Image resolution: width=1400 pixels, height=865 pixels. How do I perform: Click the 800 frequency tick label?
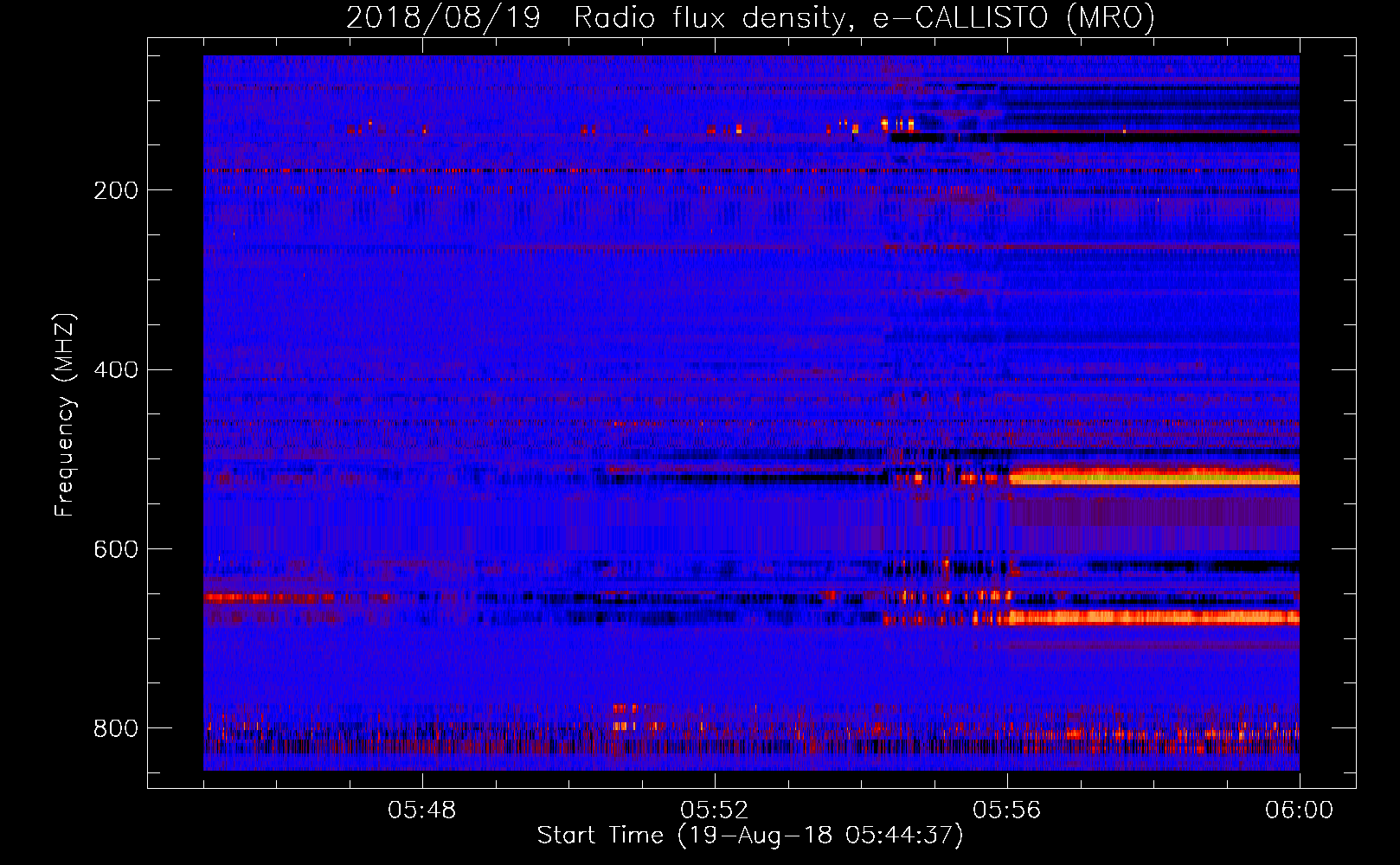tap(116, 728)
